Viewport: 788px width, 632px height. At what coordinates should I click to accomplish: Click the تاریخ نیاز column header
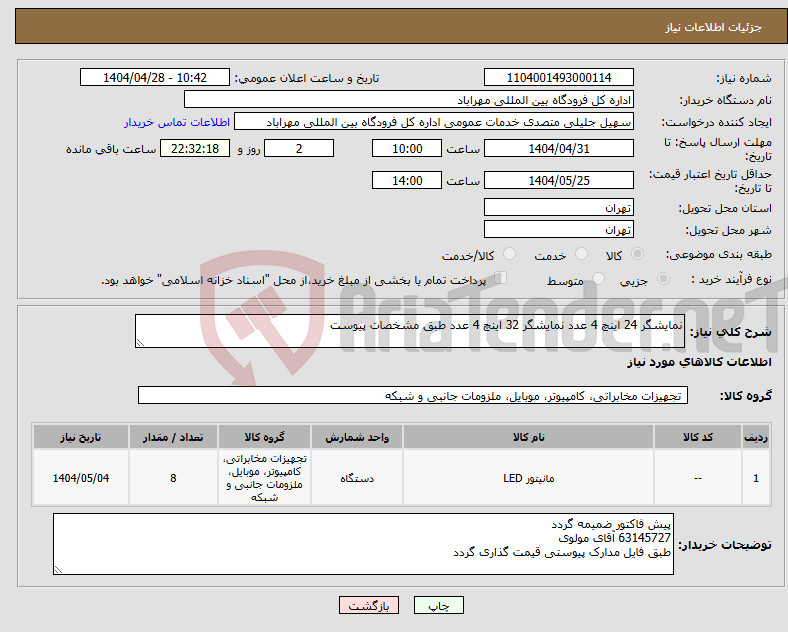tap(81, 437)
